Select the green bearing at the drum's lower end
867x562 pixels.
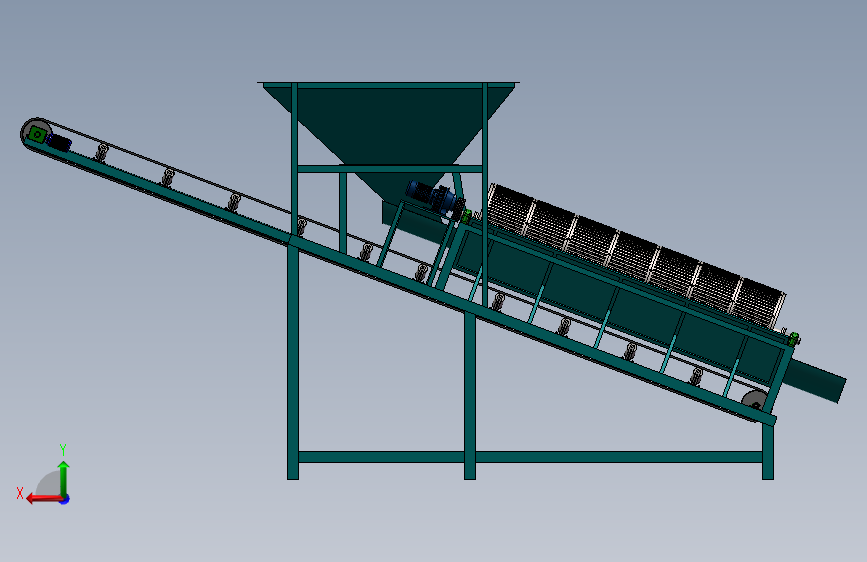[x=793, y=339]
